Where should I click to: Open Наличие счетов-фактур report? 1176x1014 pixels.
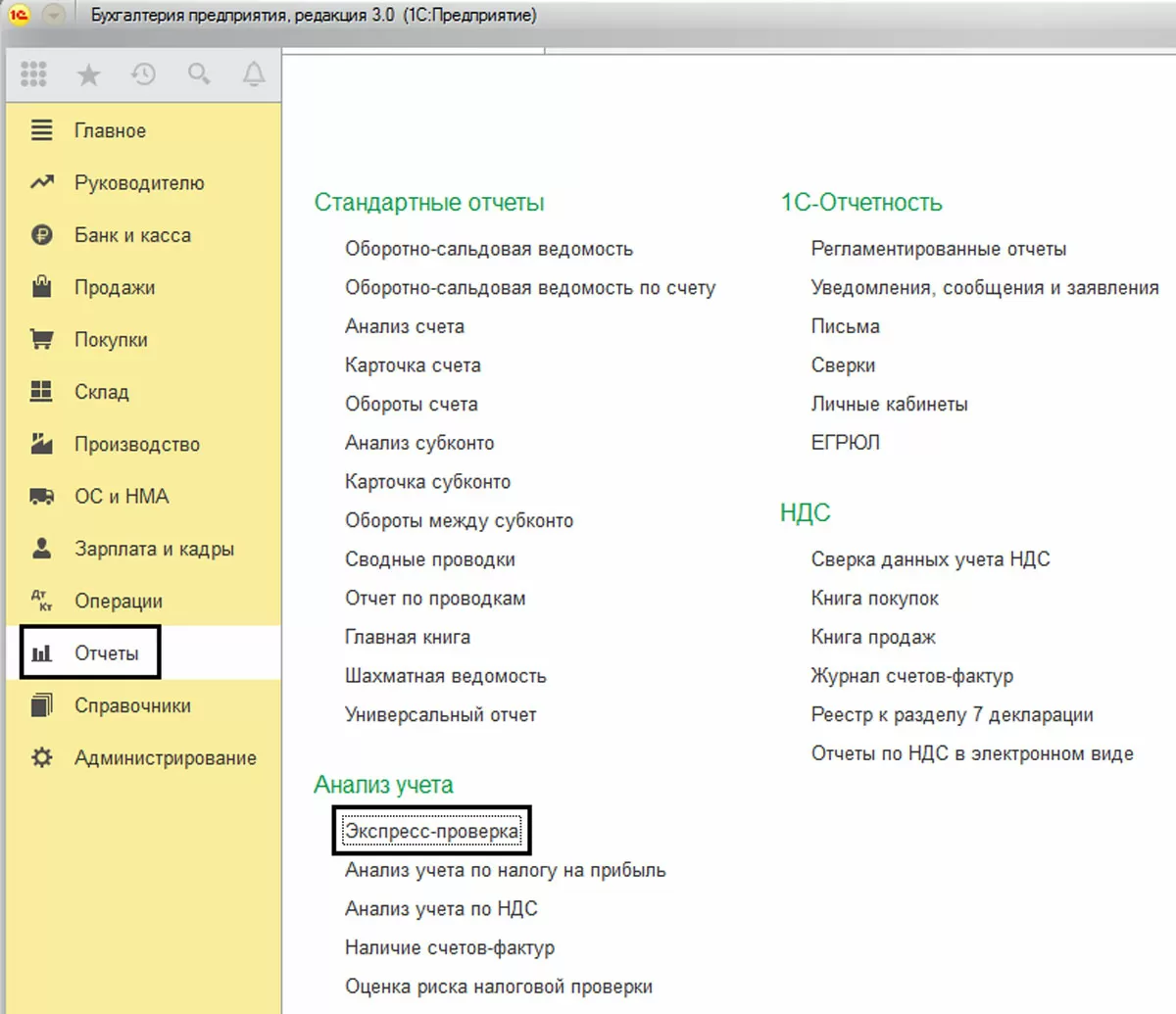point(450,948)
